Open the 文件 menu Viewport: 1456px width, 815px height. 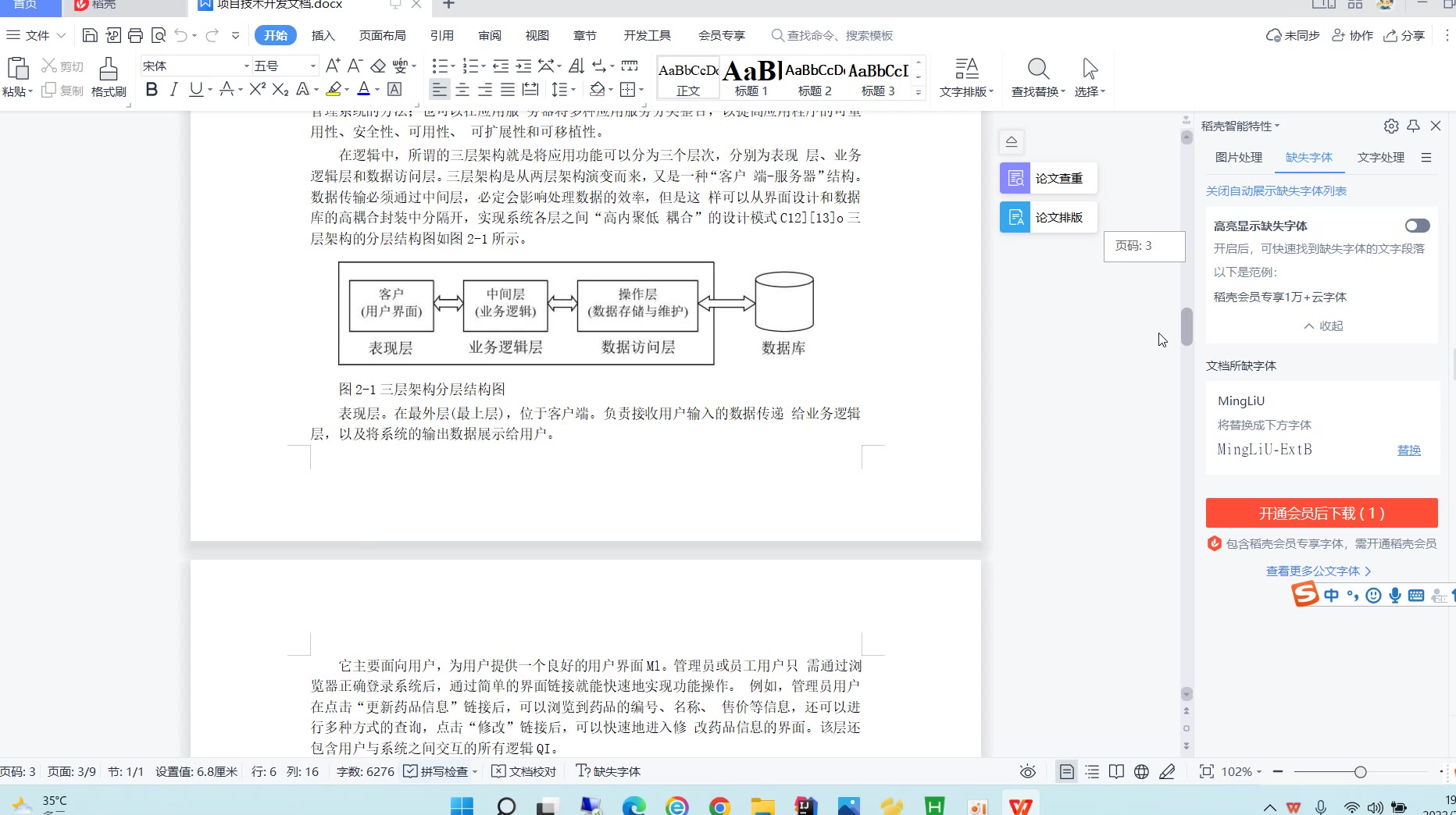click(36, 35)
